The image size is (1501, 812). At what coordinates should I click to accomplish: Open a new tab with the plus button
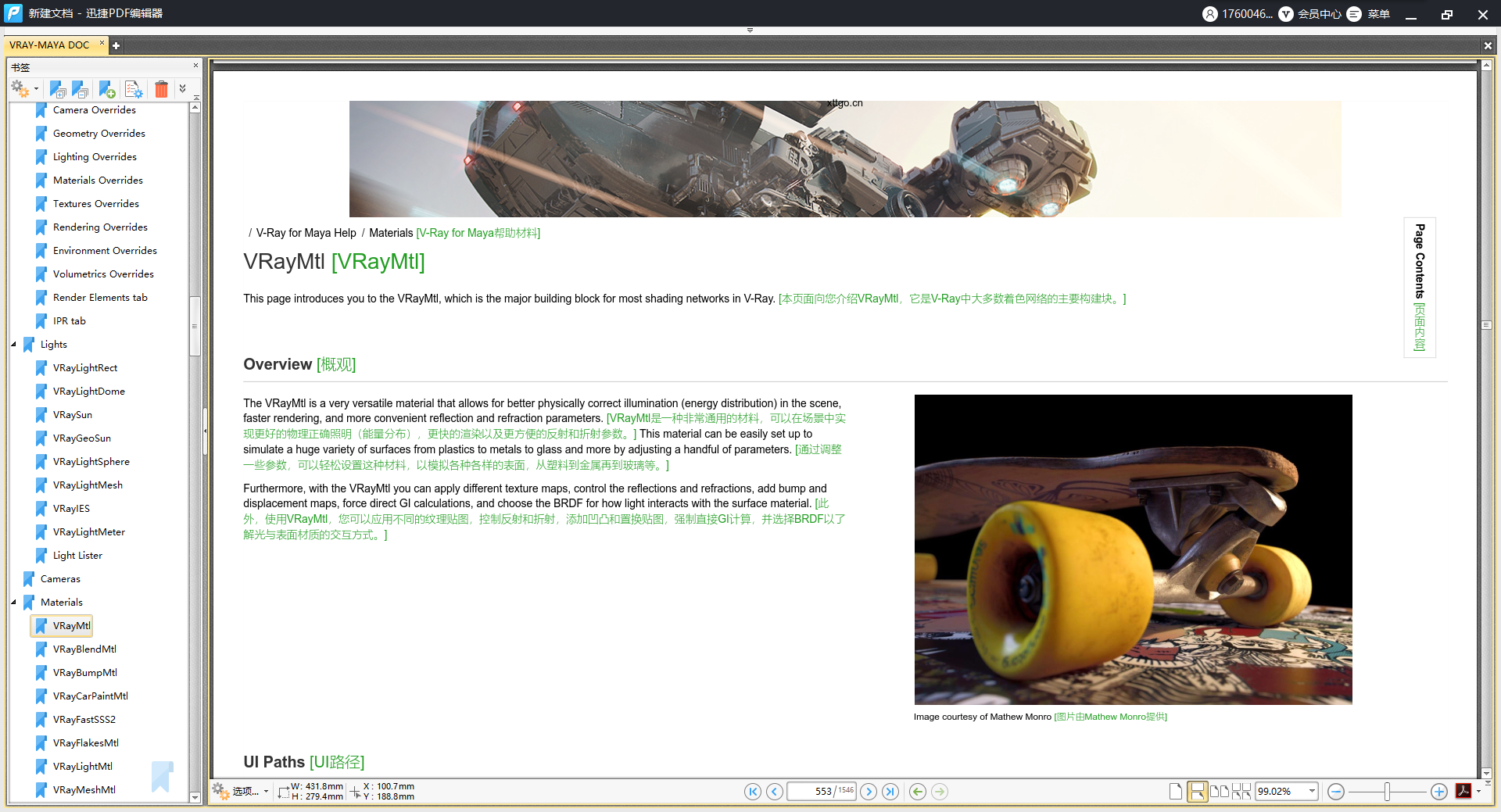coord(116,45)
